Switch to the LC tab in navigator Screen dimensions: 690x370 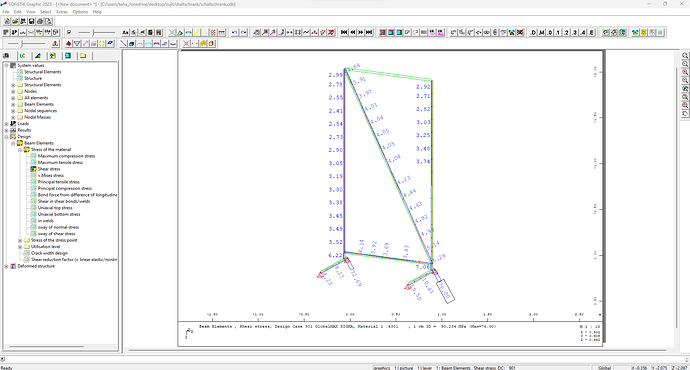click(22, 56)
